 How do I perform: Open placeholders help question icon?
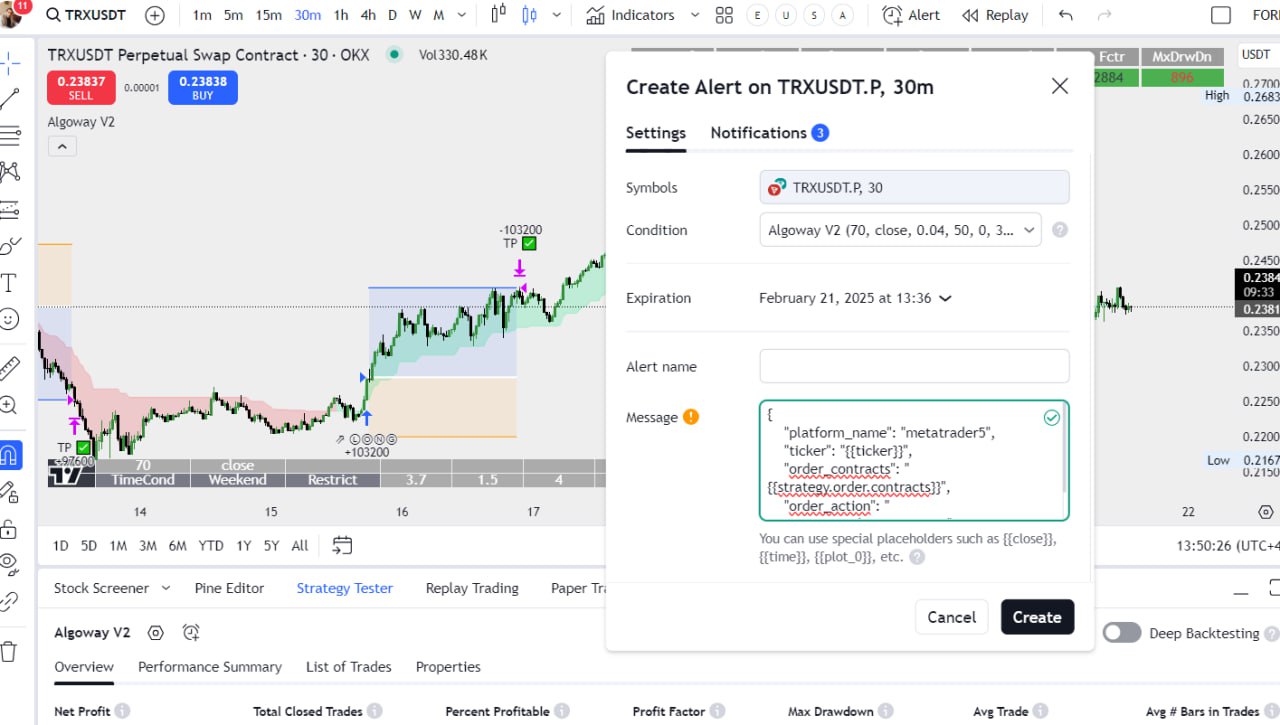[x=917, y=556]
